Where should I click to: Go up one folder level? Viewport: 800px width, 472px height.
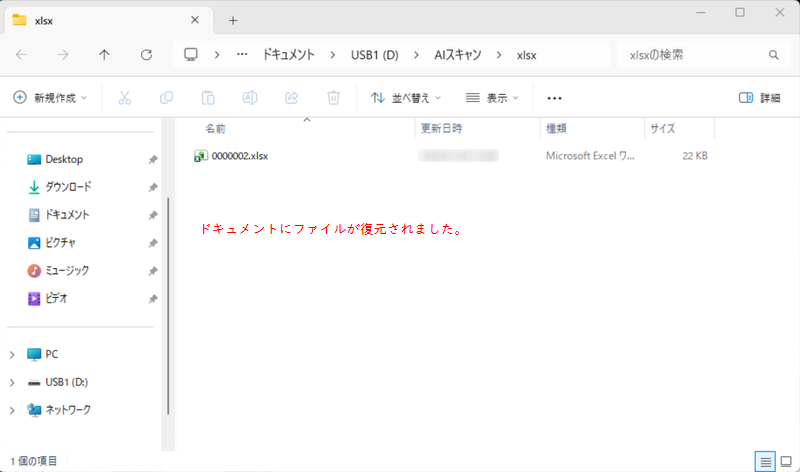(x=105, y=55)
